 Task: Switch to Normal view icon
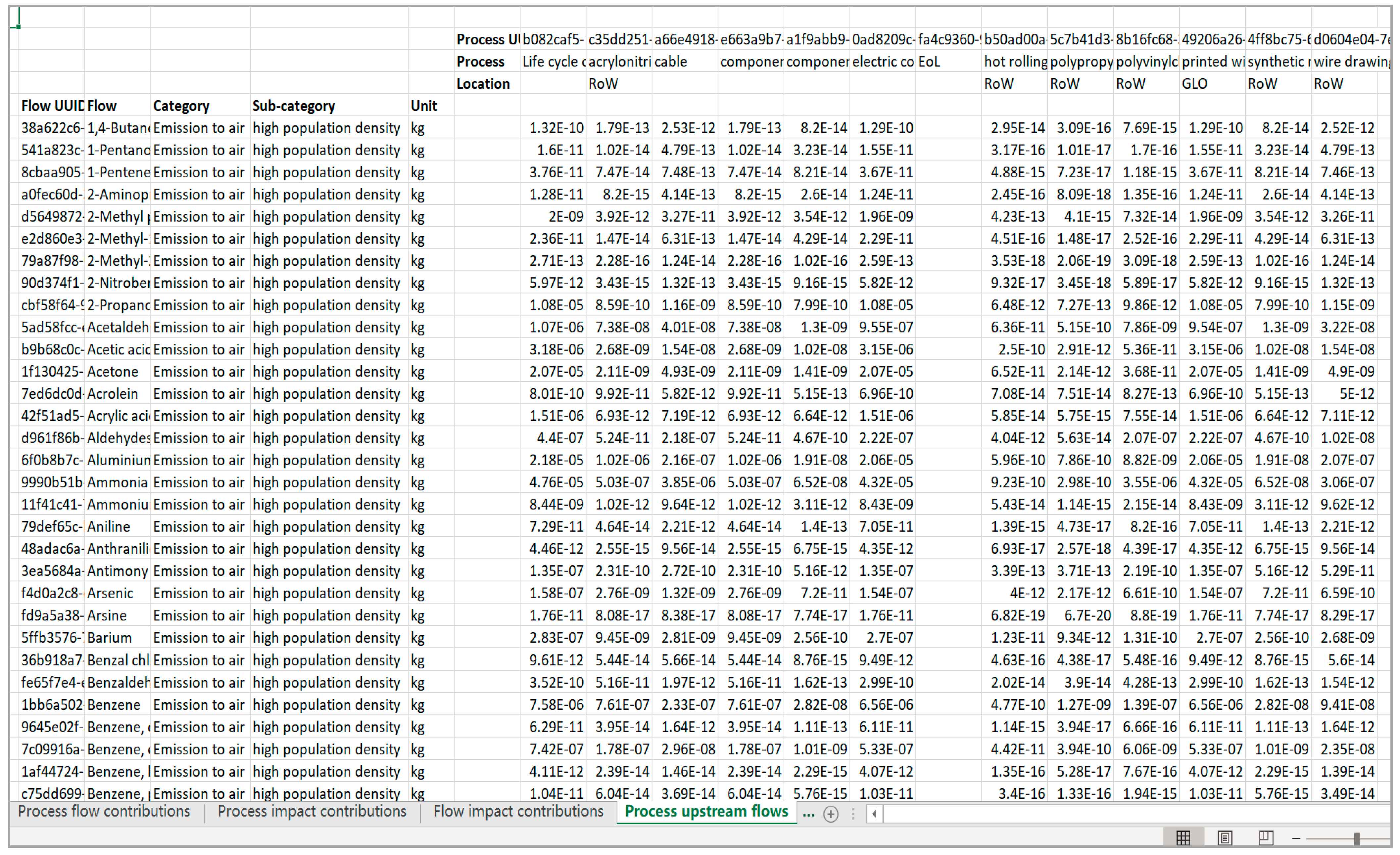click(x=1183, y=838)
